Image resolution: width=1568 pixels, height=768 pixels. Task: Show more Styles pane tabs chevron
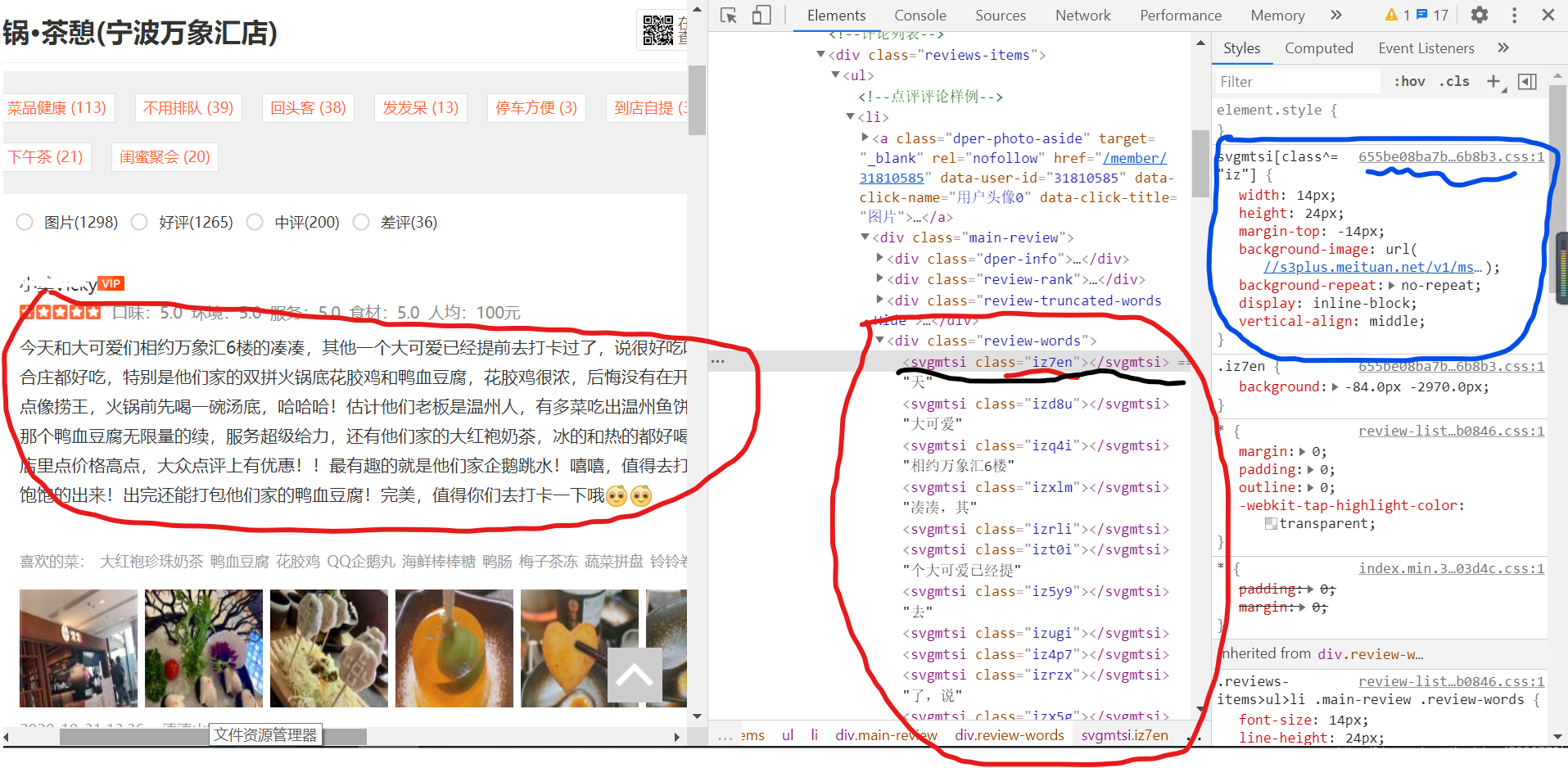tap(1503, 47)
